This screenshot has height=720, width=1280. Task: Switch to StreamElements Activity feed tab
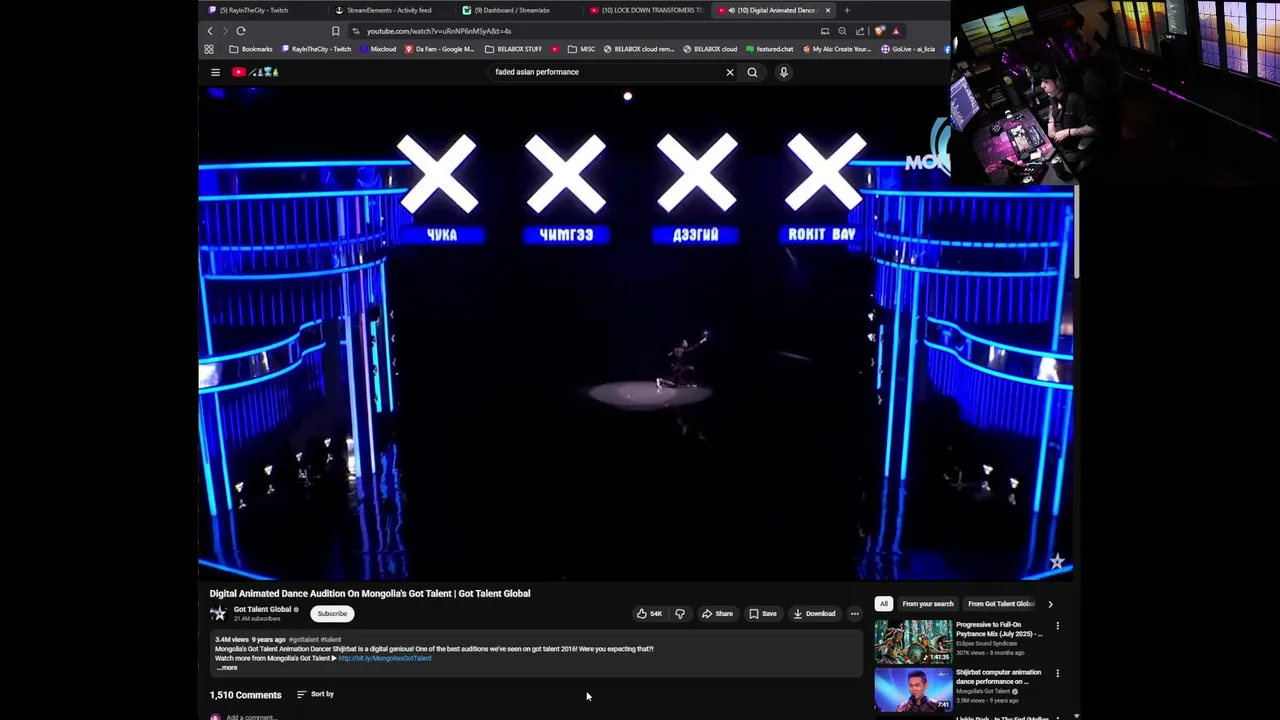pos(389,10)
